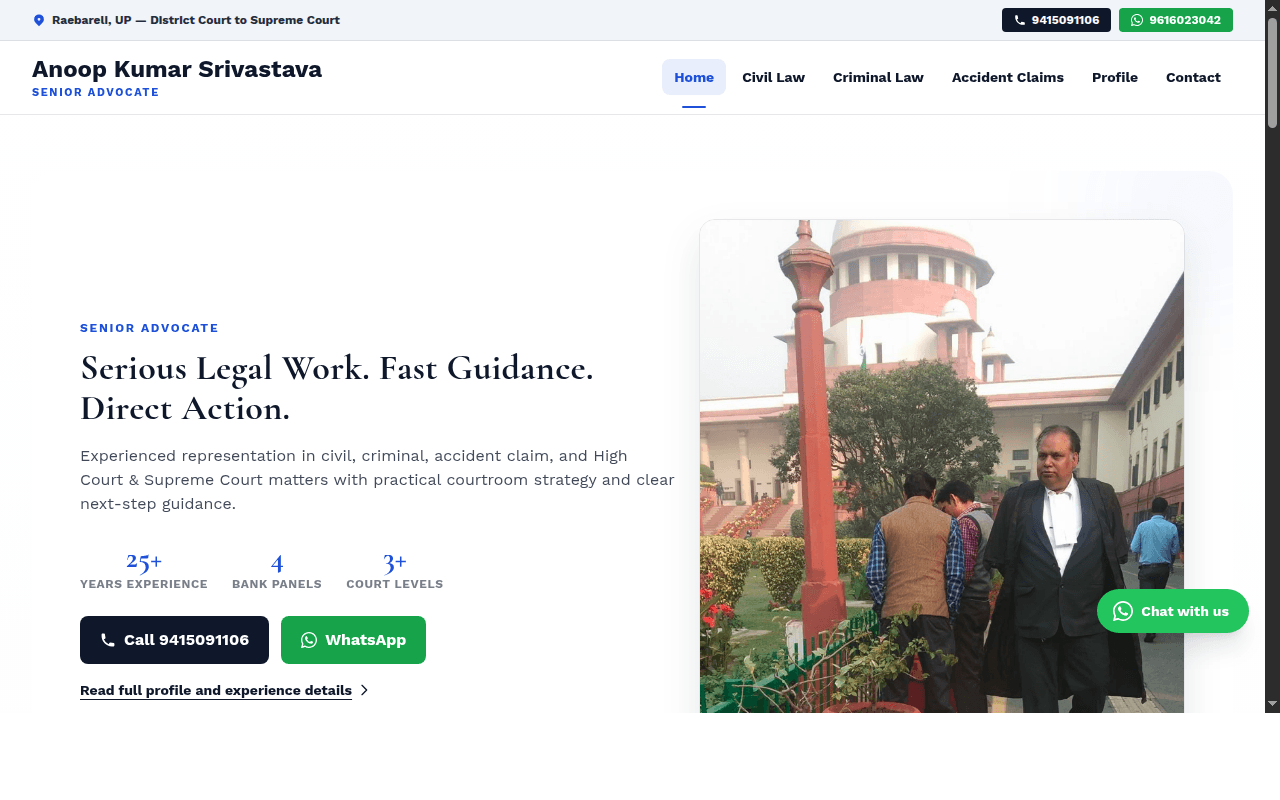The image size is (1280, 800).
Task: Return to the Home tab
Action: pos(694,77)
